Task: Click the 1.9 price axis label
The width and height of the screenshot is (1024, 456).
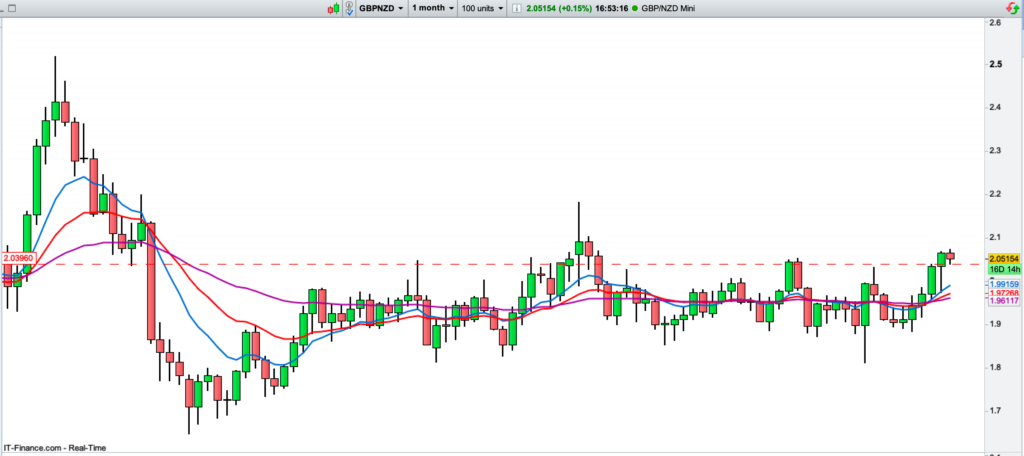Action: pos(995,324)
